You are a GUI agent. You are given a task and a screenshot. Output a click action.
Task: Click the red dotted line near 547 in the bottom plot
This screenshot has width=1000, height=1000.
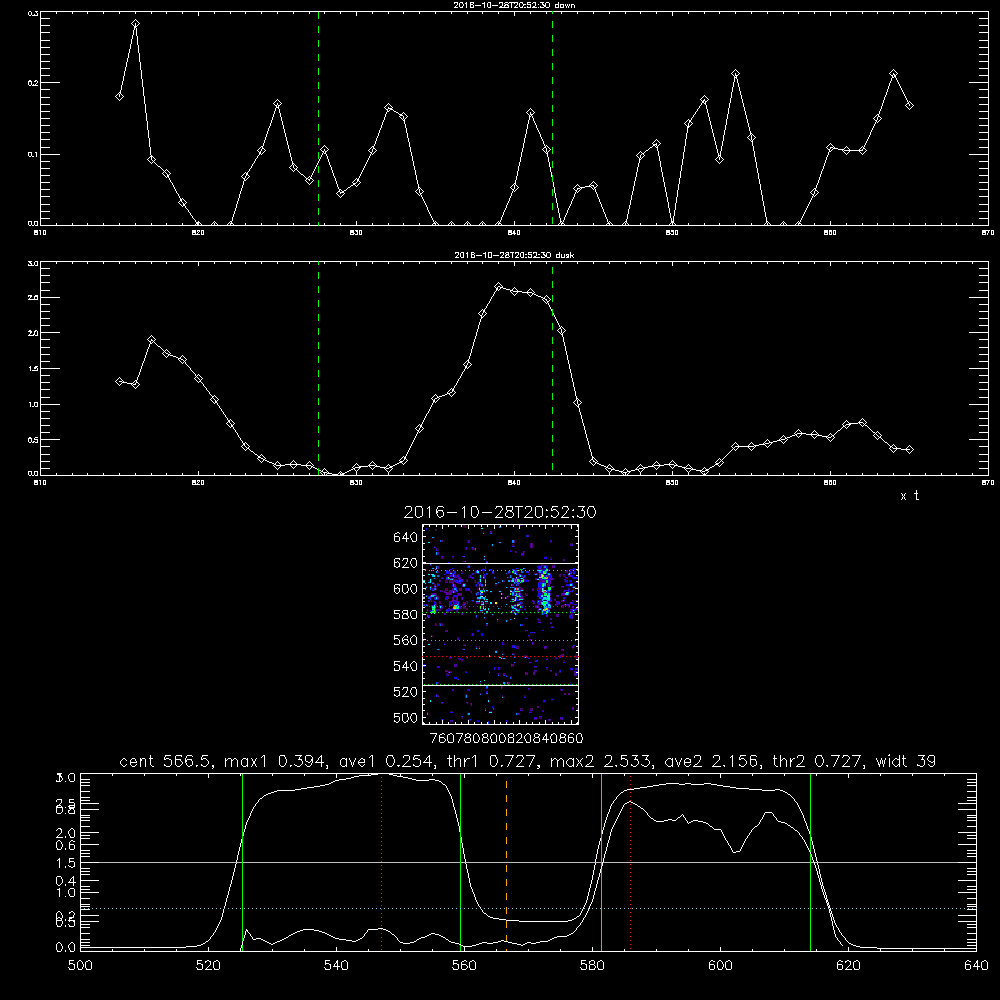(x=381, y=861)
